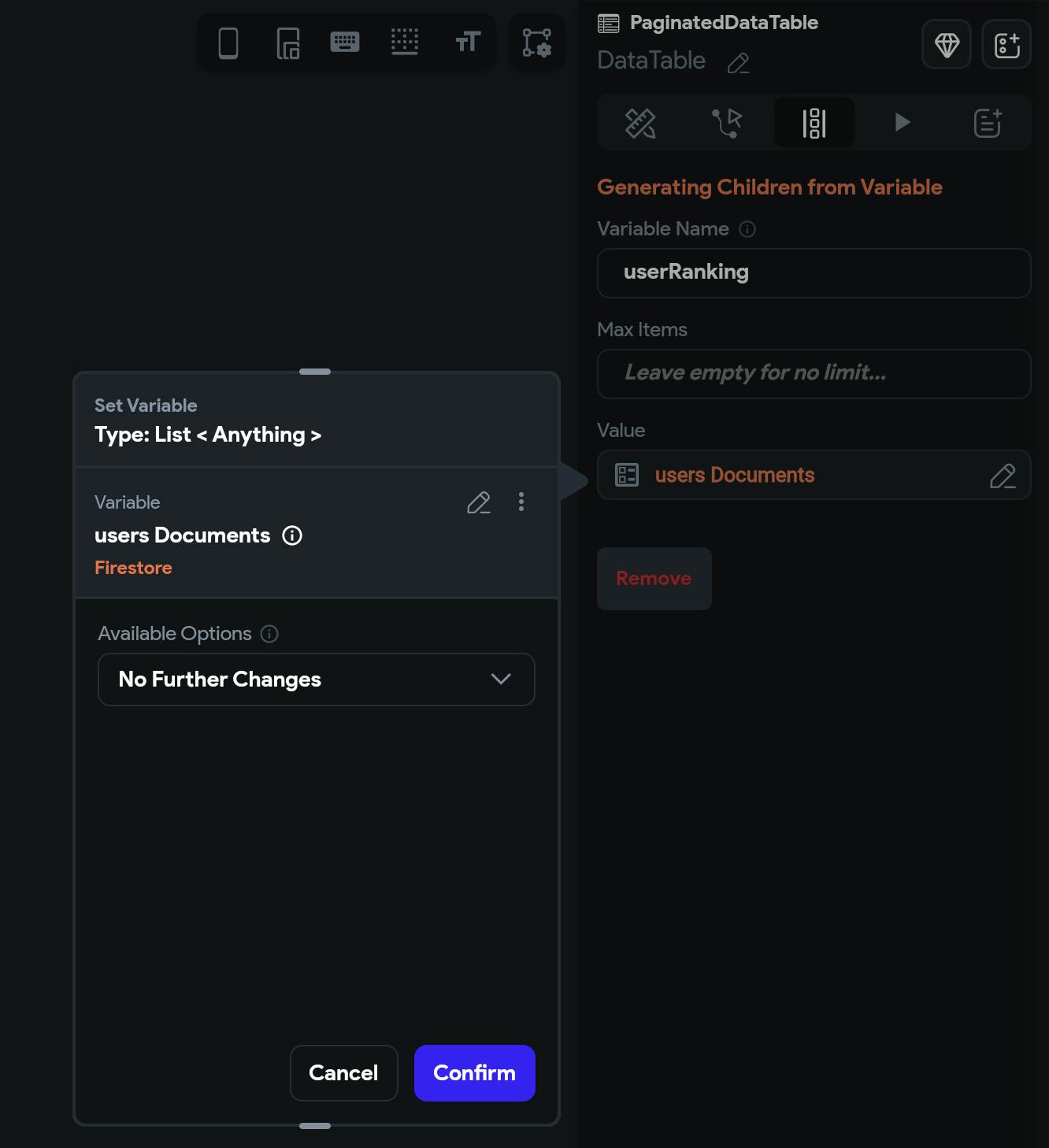Open the design properties tab
Viewport: 1049px width, 1148px height.
point(640,123)
